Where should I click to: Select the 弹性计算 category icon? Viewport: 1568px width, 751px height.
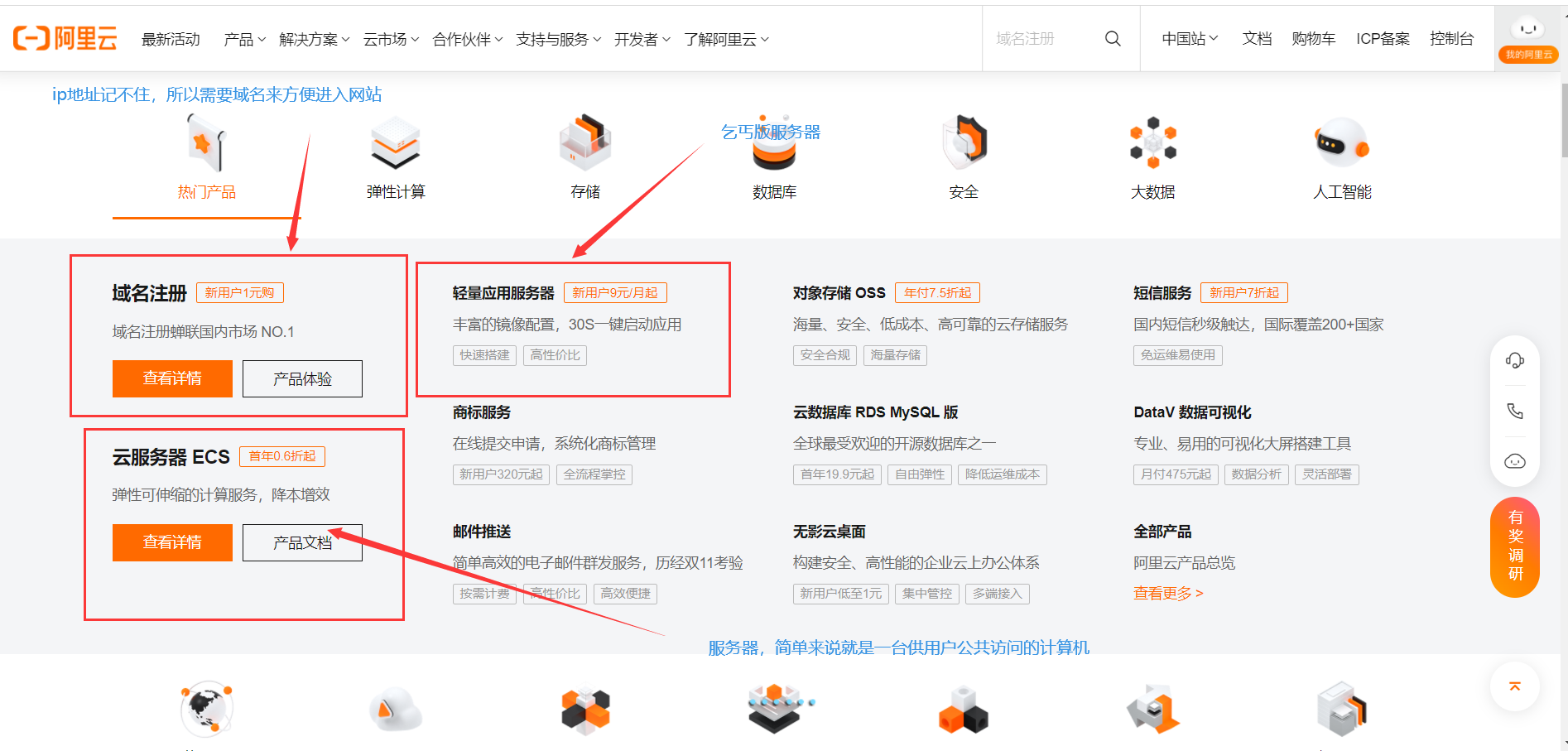coord(396,142)
